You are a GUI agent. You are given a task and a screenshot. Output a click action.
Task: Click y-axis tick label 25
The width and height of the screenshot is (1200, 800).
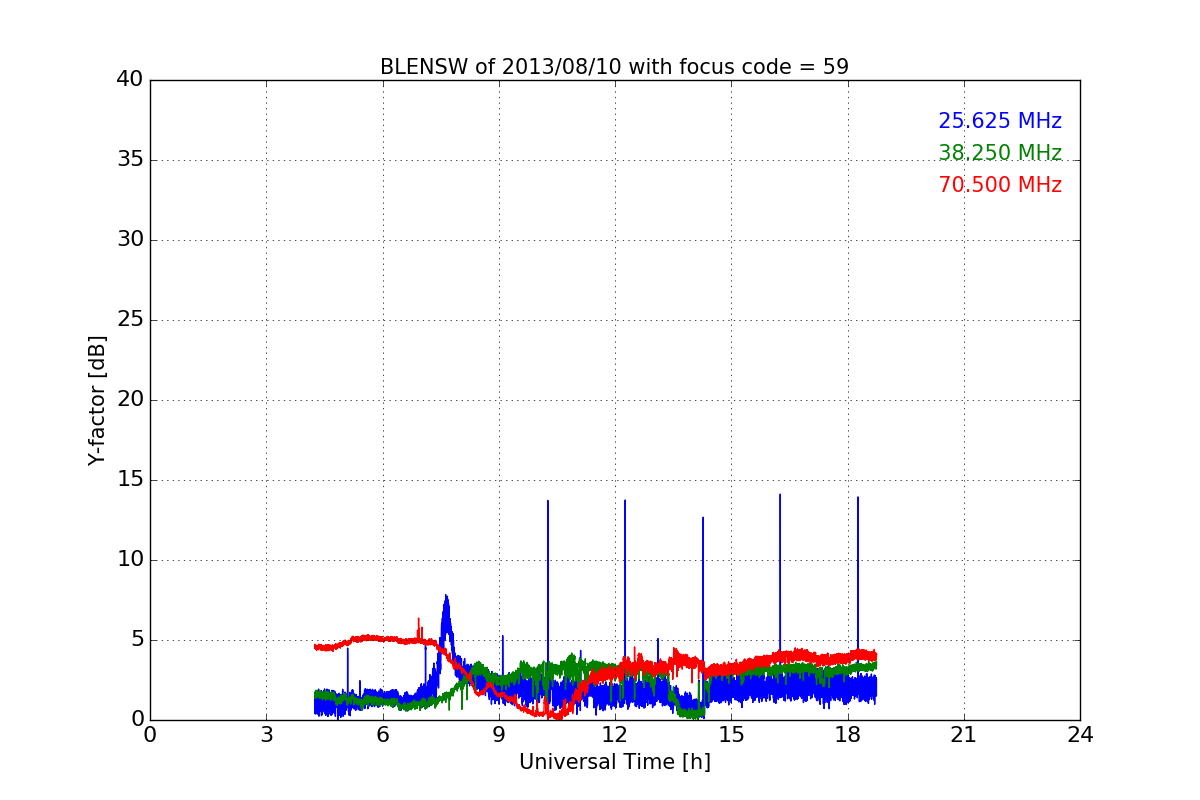[x=130, y=320]
